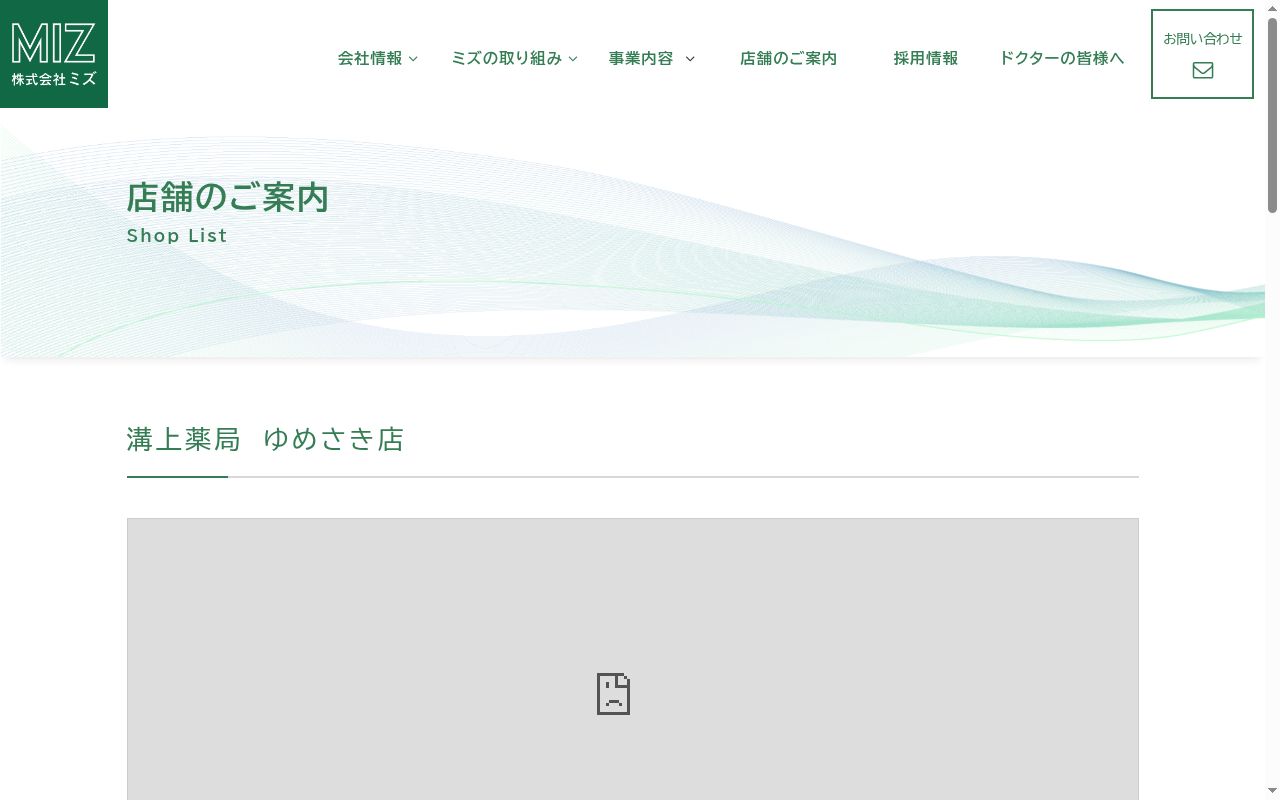Click the Shop List subtitle
Image resolution: width=1280 pixels, height=800 pixels.
pos(177,236)
